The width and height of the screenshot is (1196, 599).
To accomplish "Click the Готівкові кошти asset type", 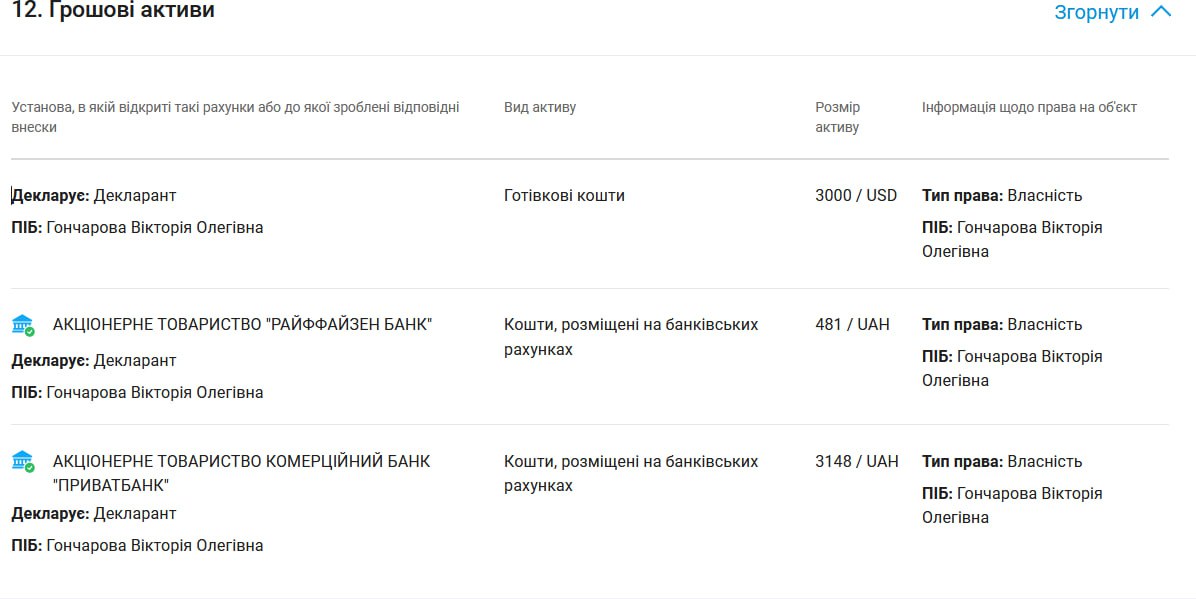I will [564, 195].
